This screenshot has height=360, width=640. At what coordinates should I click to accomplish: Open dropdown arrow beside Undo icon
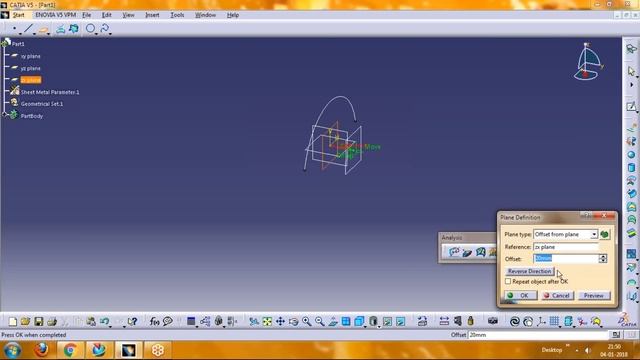(110, 326)
